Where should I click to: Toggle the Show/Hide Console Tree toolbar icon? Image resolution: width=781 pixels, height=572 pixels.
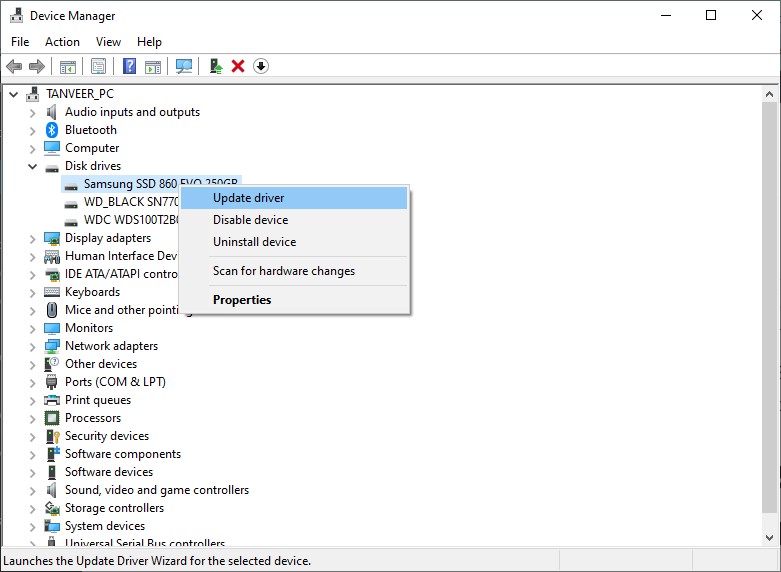(68, 66)
